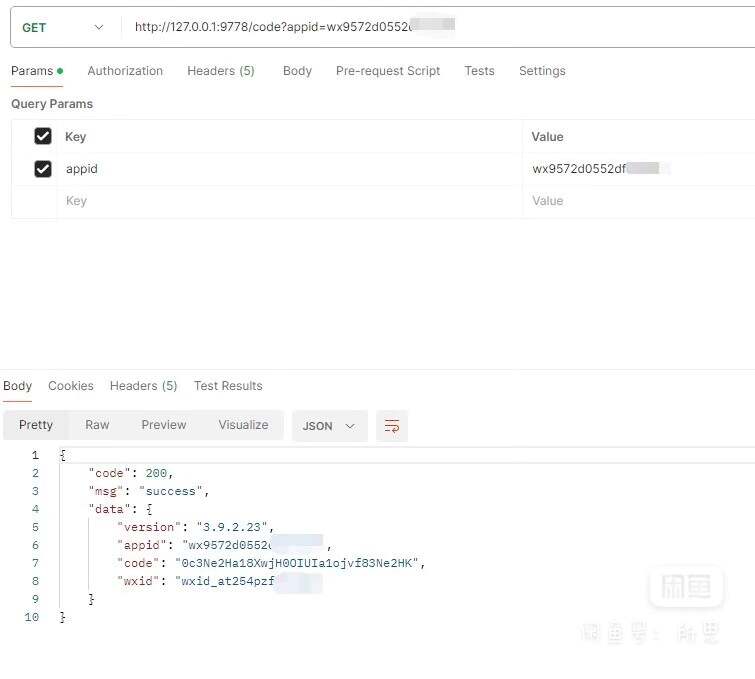
Task: Click the empty Key placeholder field
Action: (289, 201)
